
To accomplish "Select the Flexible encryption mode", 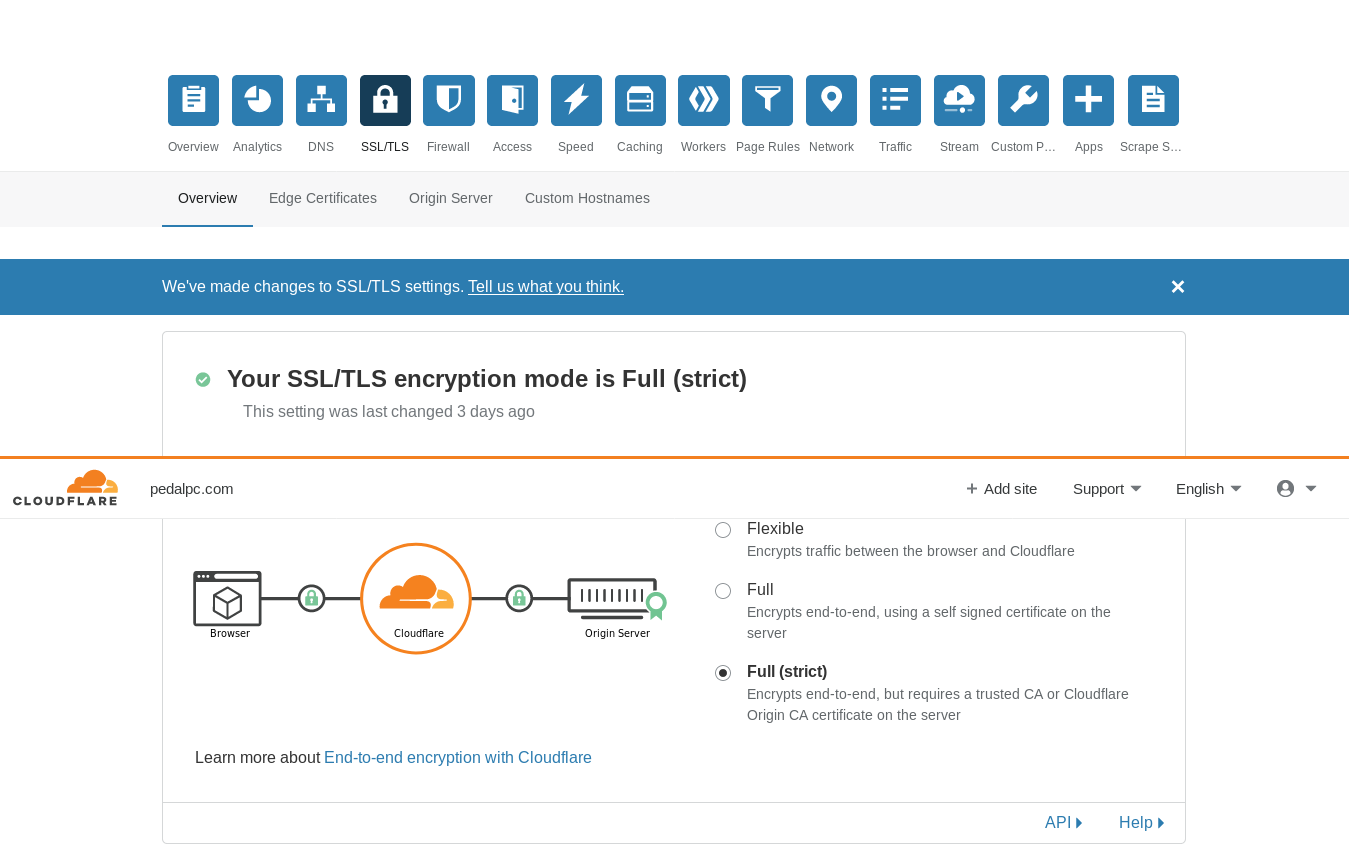I will pyautogui.click(x=723, y=530).
